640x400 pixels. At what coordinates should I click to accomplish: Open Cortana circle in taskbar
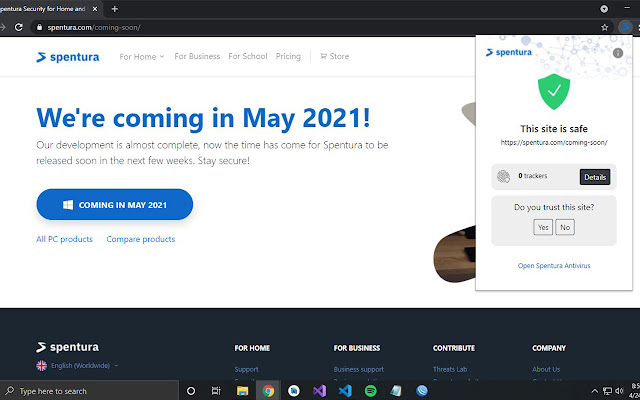tap(191, 391)
